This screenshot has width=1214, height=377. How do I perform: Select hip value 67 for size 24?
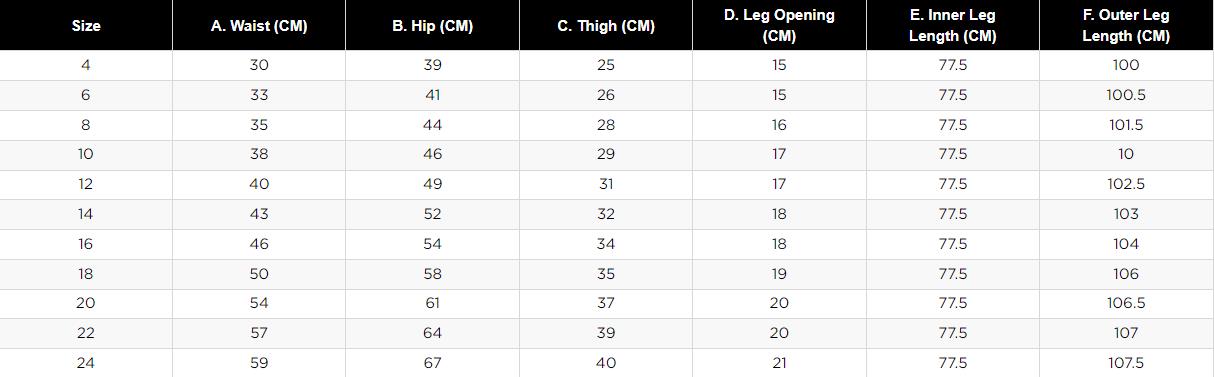tap(432, 363)
